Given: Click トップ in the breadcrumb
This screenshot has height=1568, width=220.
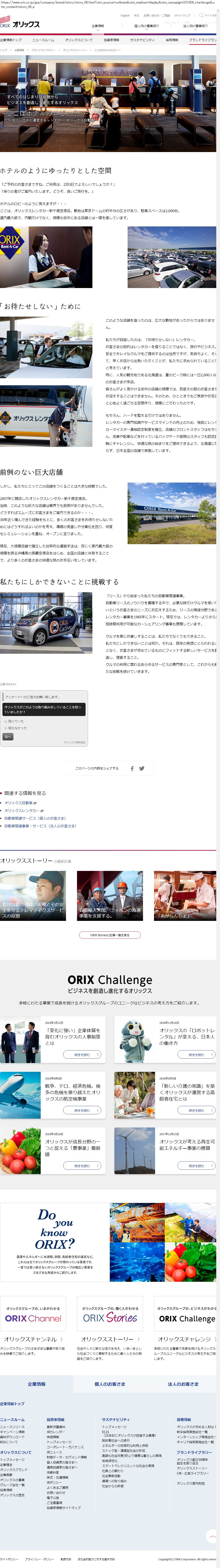Looking at the screenshot, I should click(4, 50).
